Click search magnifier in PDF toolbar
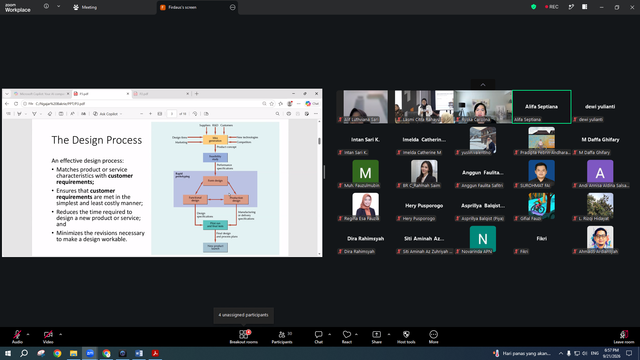 [x=278, y=114]
